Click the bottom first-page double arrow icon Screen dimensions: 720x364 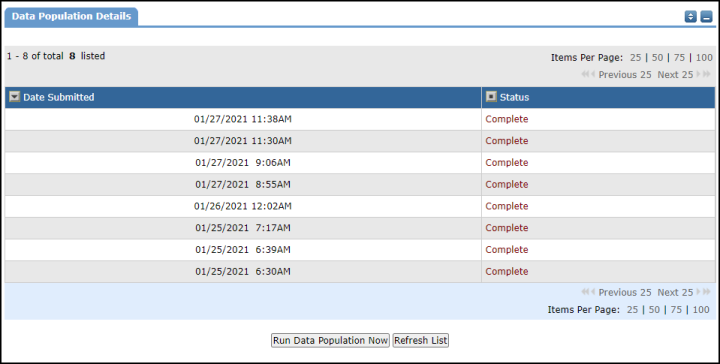click(585, 292)
